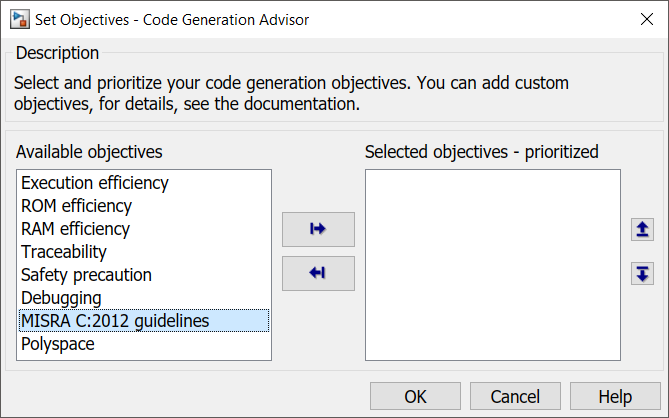Screen dimensions: 669x418
Task: Select MISRA C:2012 guidelines objective
Action: coord(115,321)
